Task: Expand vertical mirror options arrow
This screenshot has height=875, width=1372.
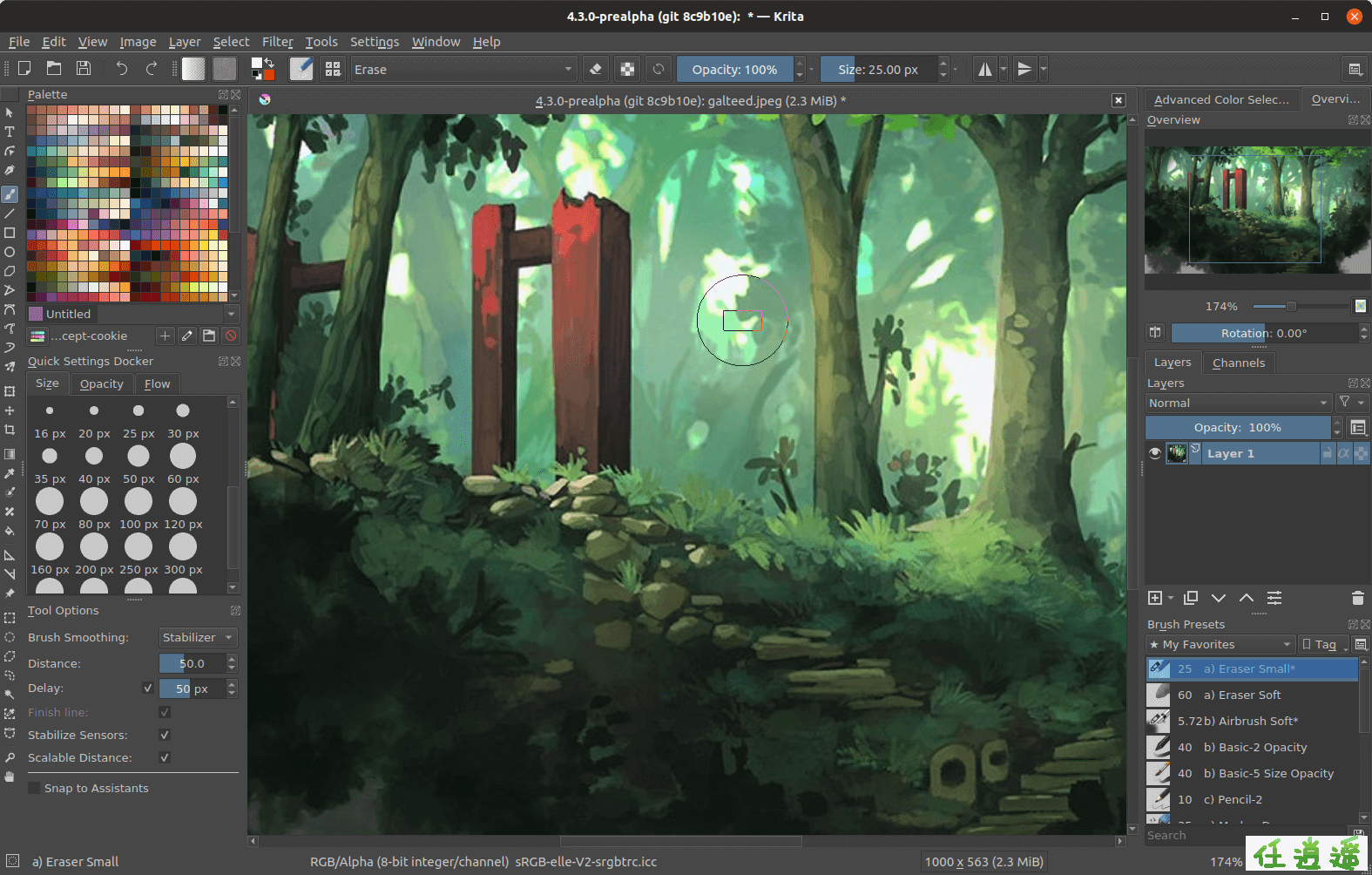Action: [1044, 69]
